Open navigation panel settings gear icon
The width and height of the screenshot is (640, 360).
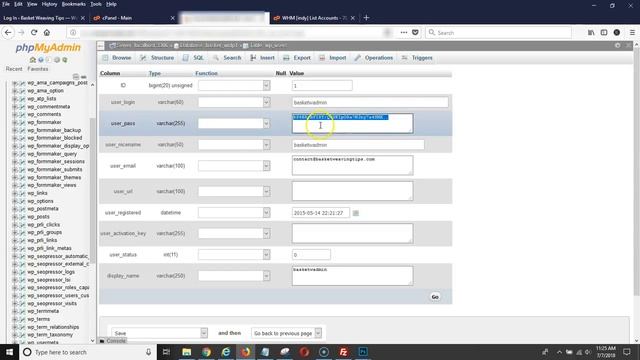click(57, 60)
